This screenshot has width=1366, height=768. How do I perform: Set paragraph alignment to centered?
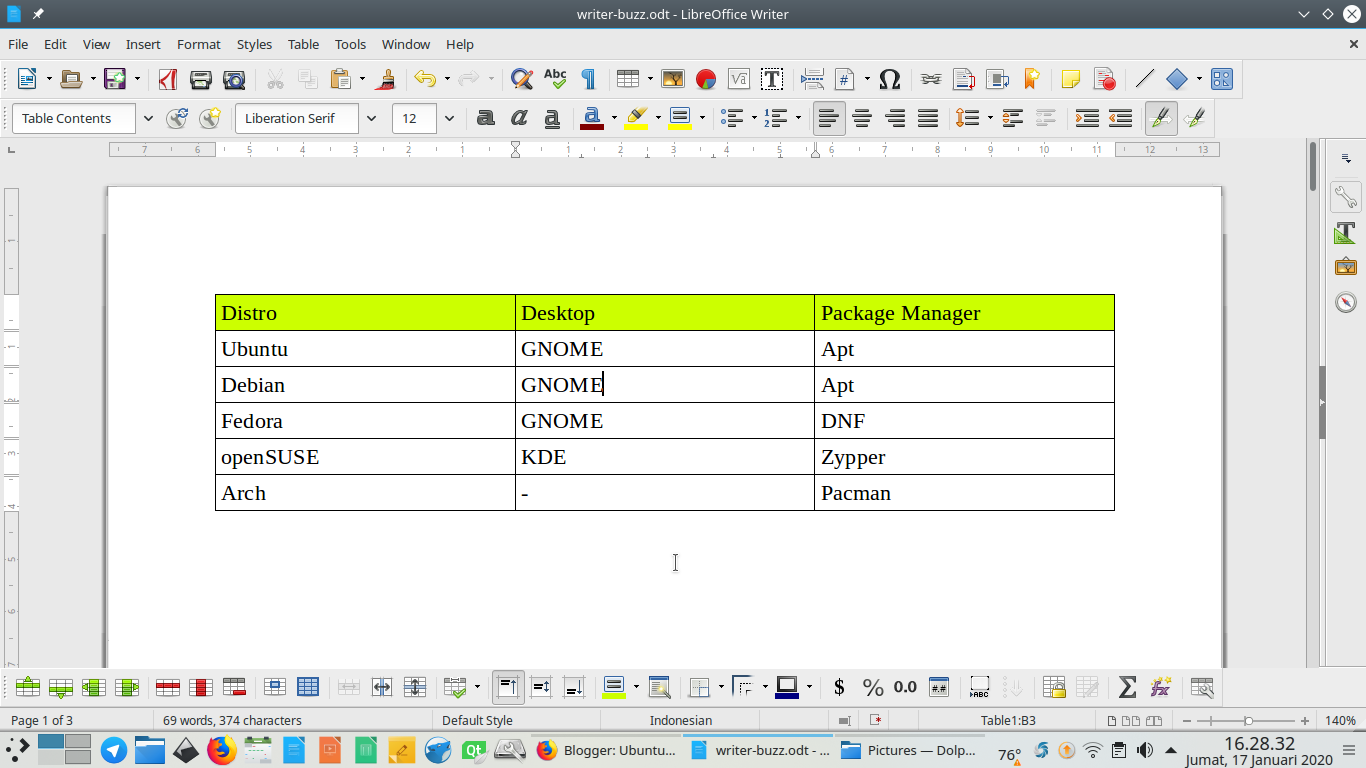[x=862, y=118]
